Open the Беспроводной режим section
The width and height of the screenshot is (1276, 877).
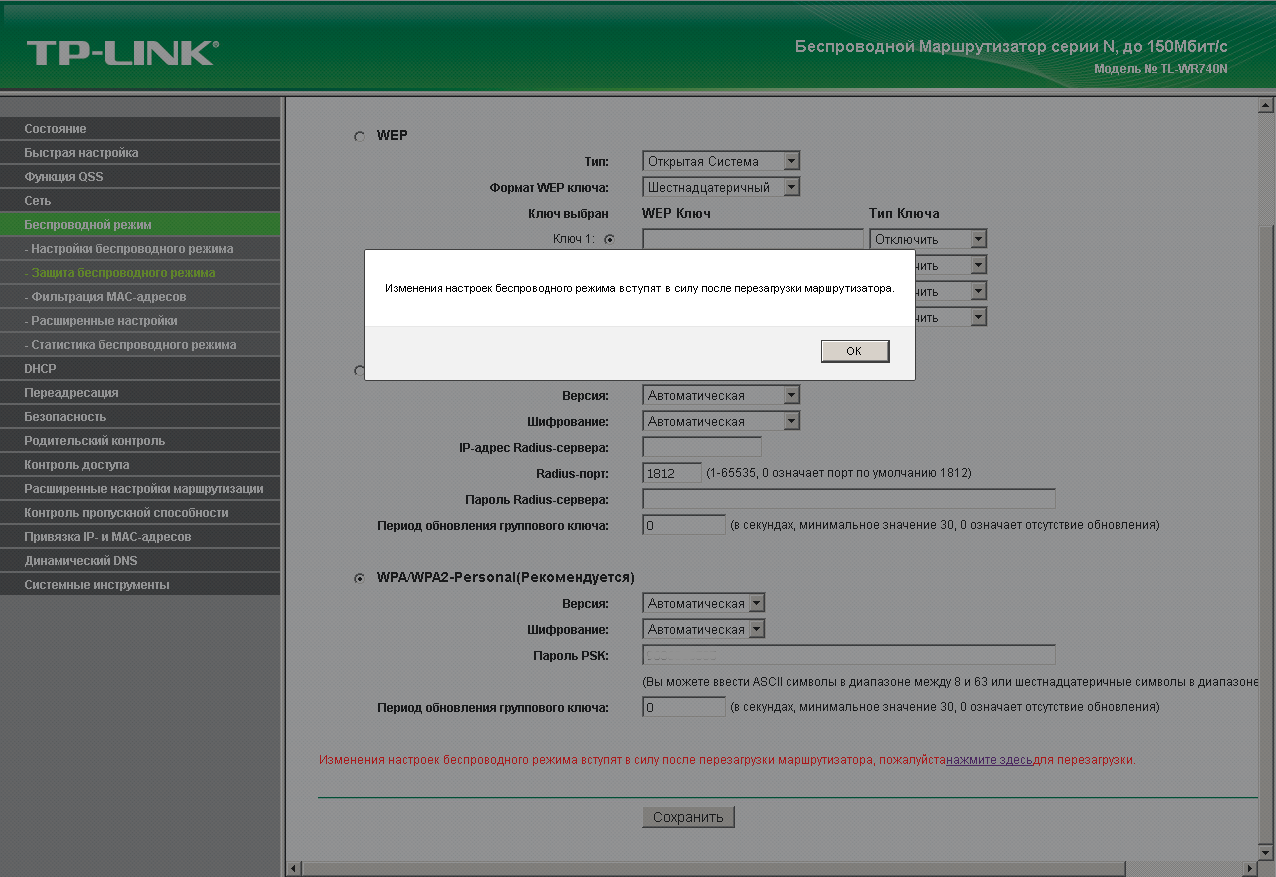point(140,225)
